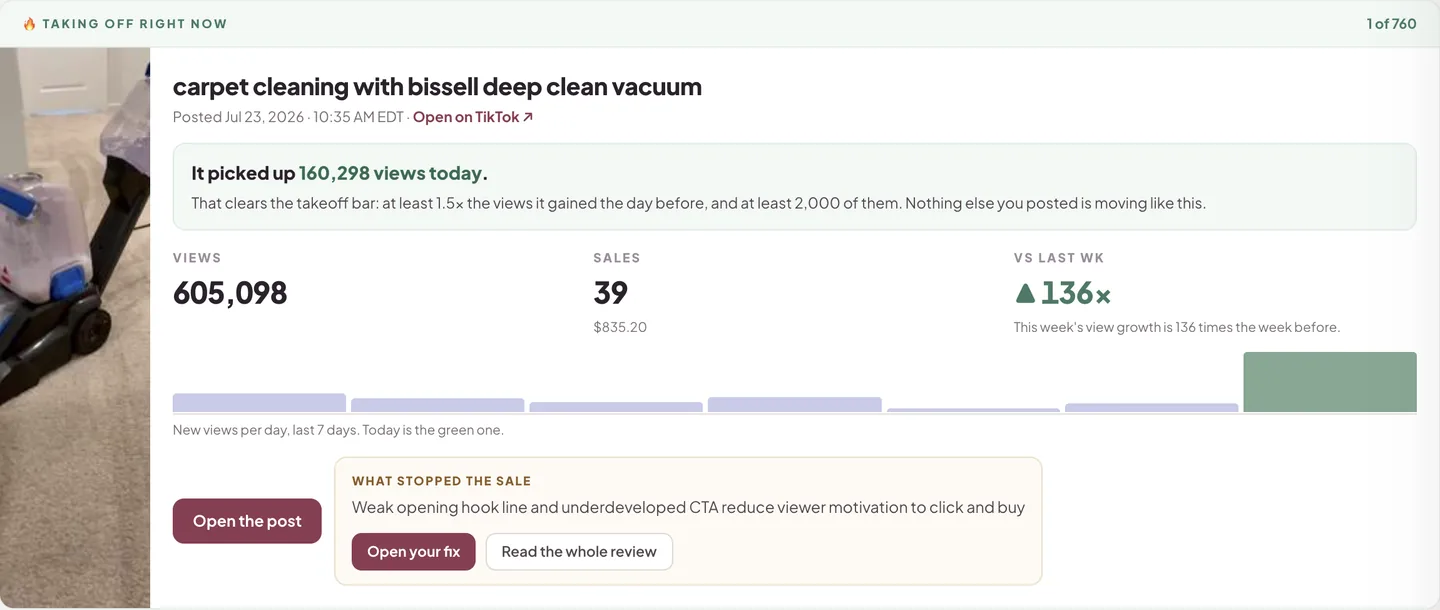
Task: Select the second purple bar in the chart
Action: coord(437,405)
